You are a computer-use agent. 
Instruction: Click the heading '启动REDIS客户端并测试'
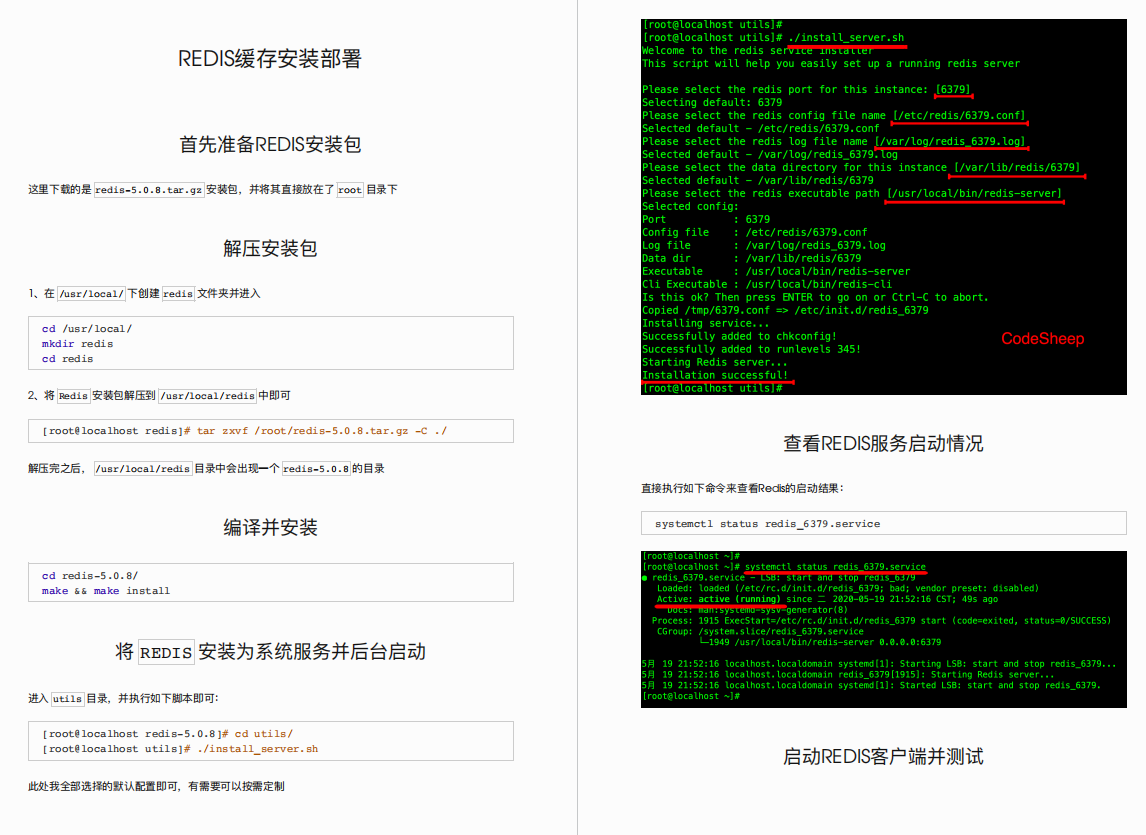883,756
